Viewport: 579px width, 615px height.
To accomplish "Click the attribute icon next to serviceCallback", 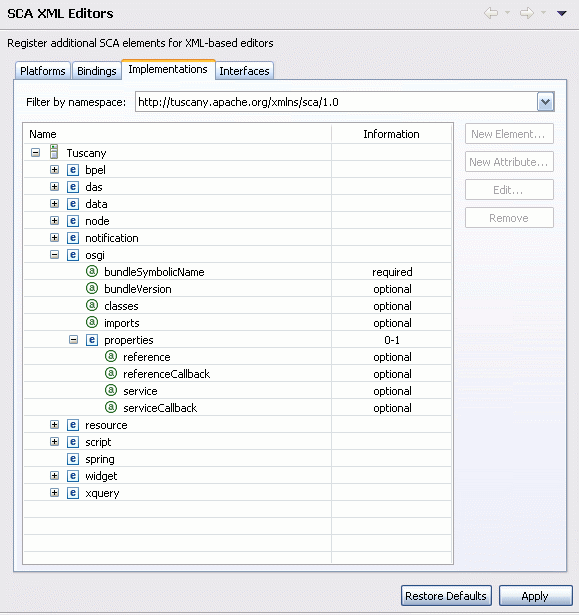I will (x=111, y=408).
